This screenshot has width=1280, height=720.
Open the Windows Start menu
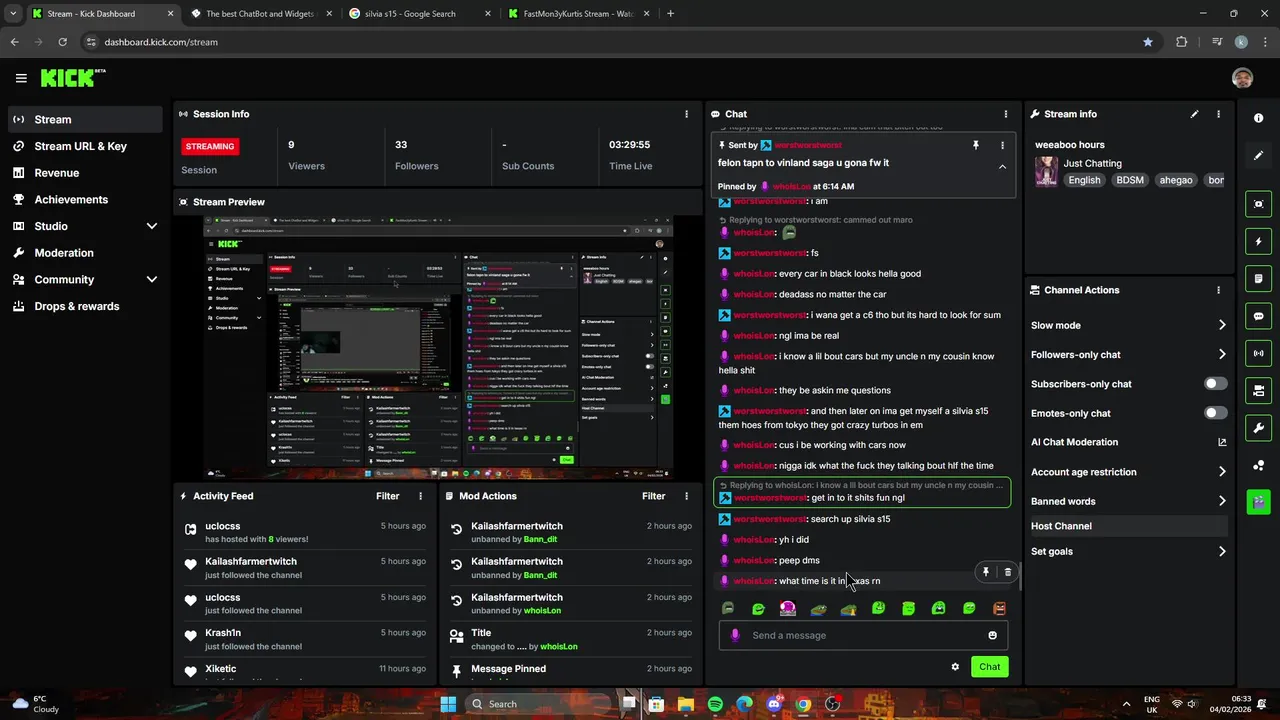[448, 704]
